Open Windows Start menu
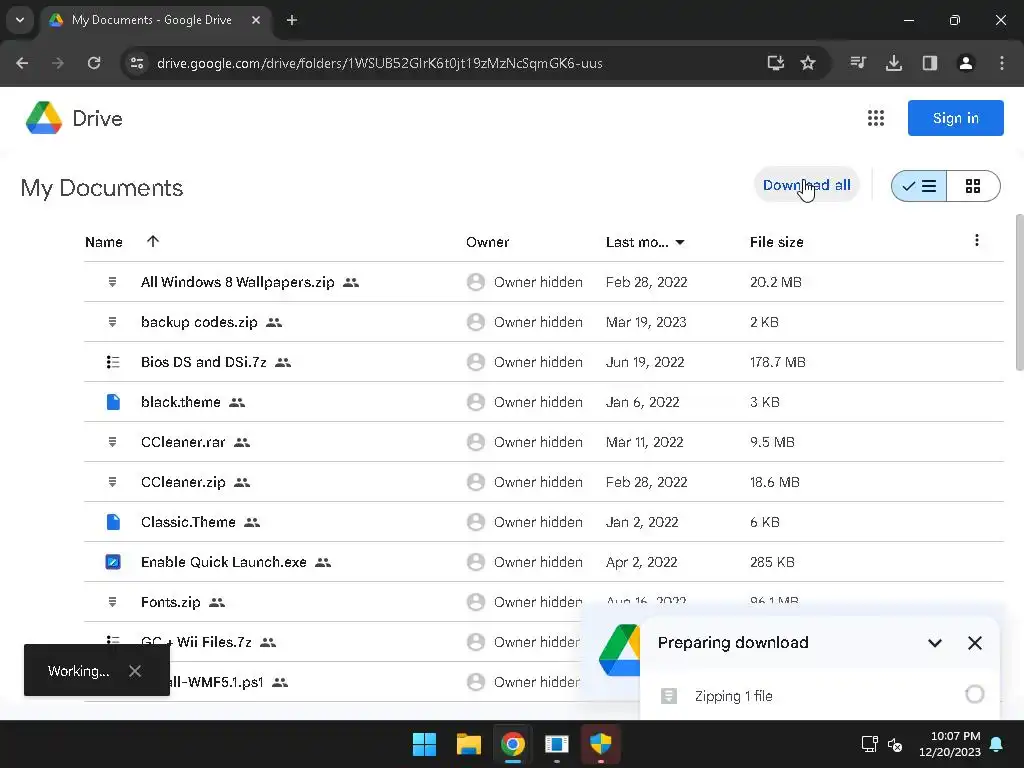The width and height of the screenshot is (1024, 768). pos(424,744)
